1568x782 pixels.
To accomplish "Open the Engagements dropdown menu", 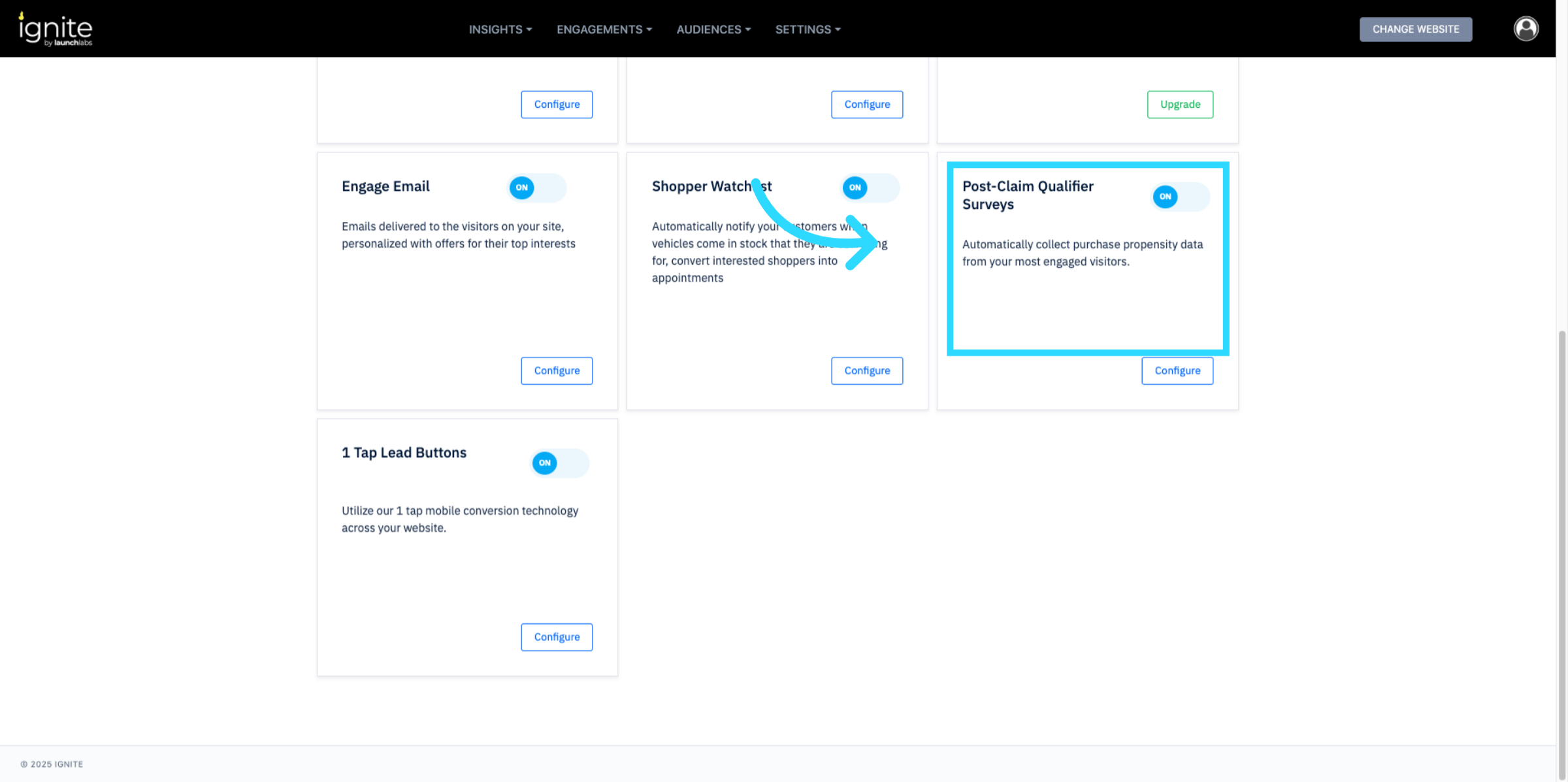I will tap(604, 29).
